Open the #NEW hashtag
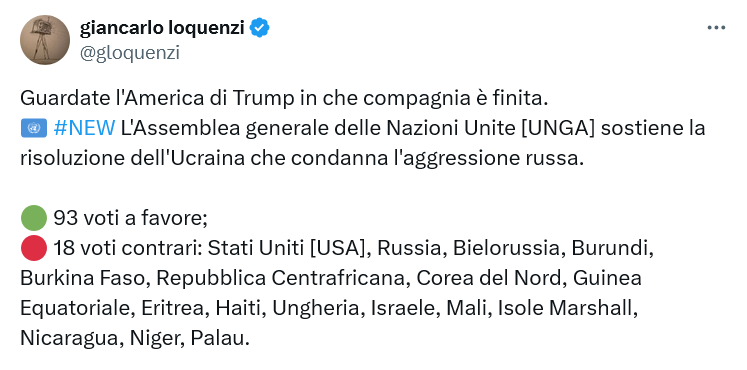Image resolution: width=747 pixels, height=370 pixels. coord(85,129)
